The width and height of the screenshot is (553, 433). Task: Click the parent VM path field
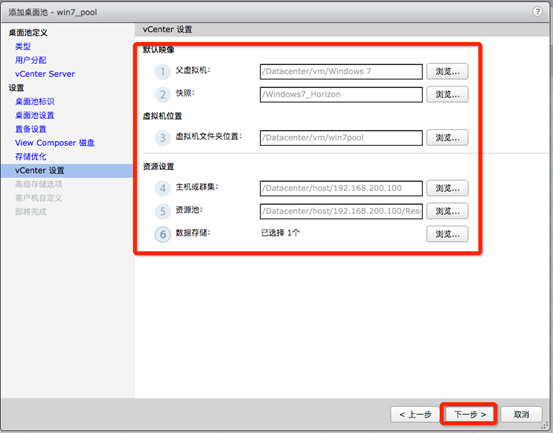[341, 72]
